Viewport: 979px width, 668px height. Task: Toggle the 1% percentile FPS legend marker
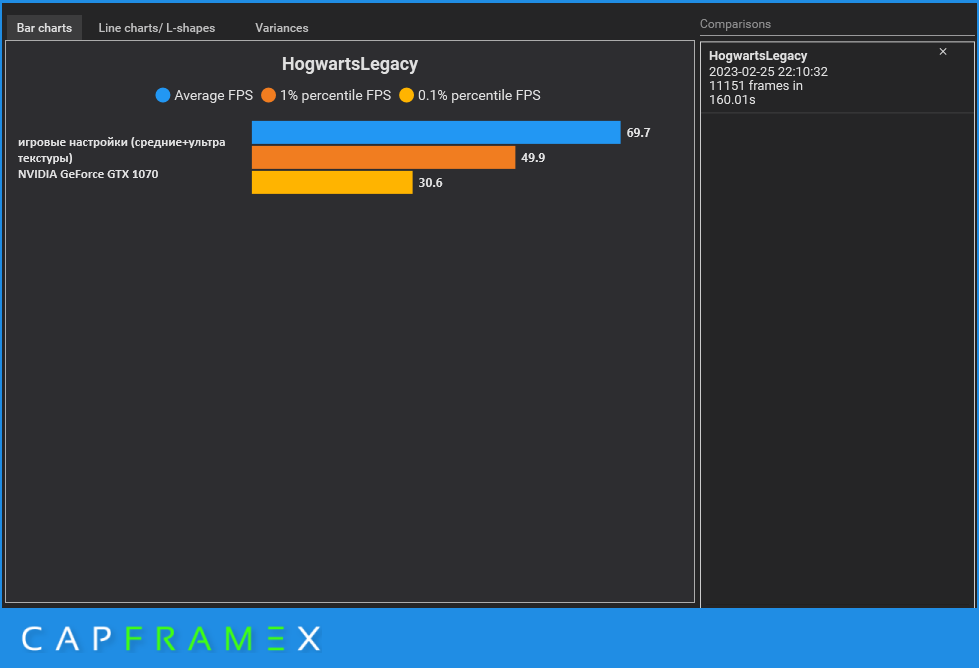pyautogui.click(x=268, y=95)
